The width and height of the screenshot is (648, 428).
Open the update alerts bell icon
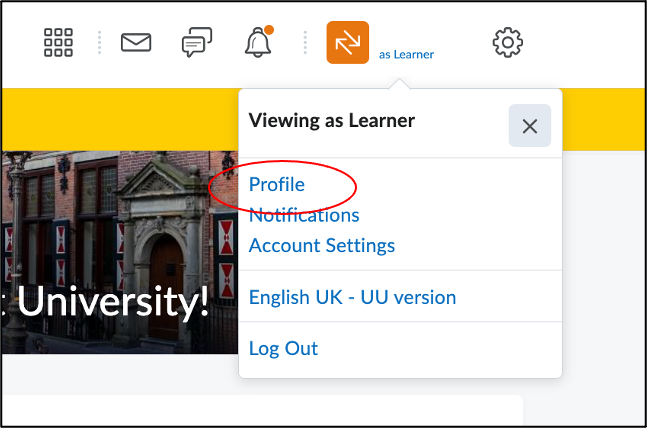point(258,43)
